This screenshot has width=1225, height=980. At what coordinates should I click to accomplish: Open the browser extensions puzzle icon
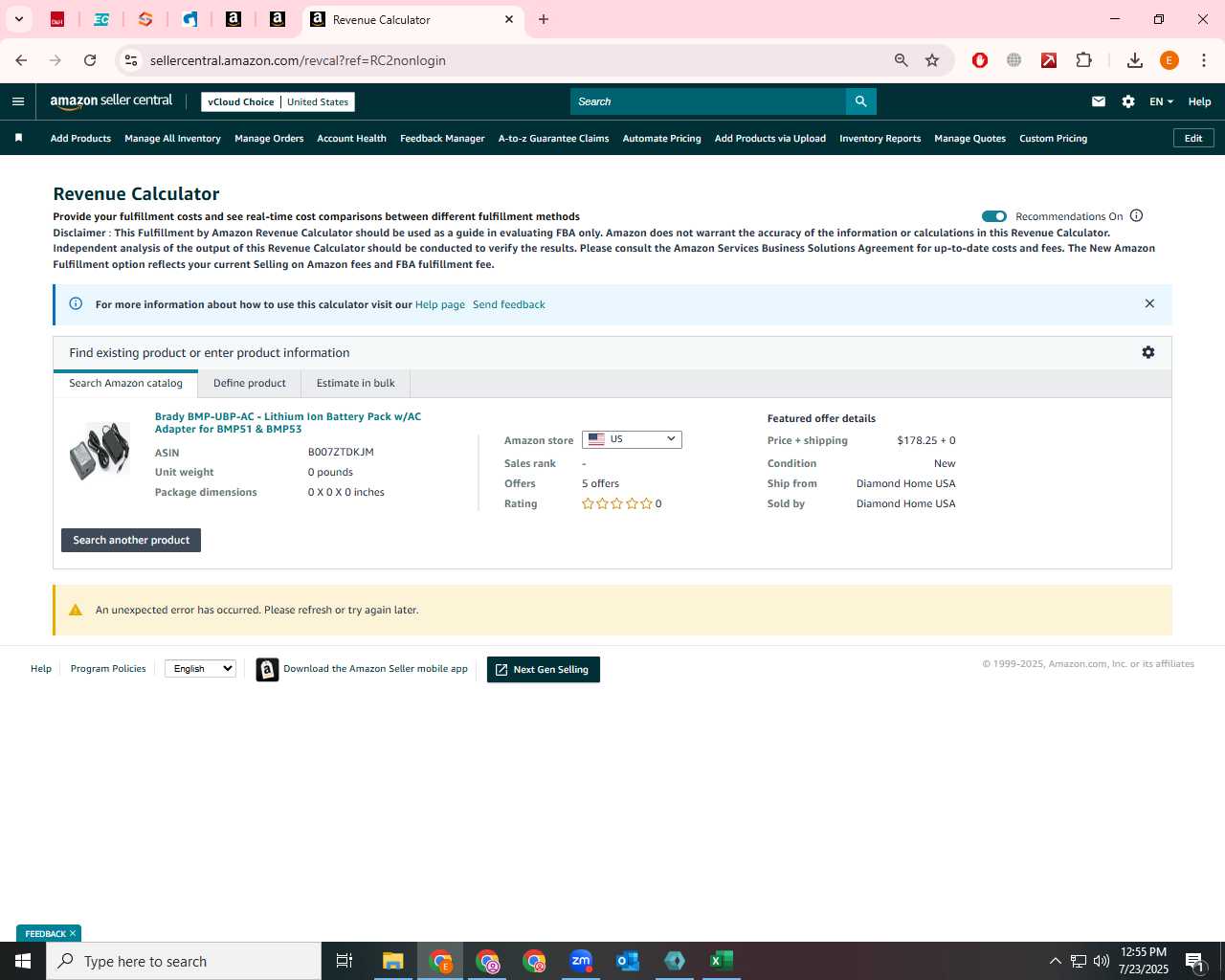(1083, 60)
